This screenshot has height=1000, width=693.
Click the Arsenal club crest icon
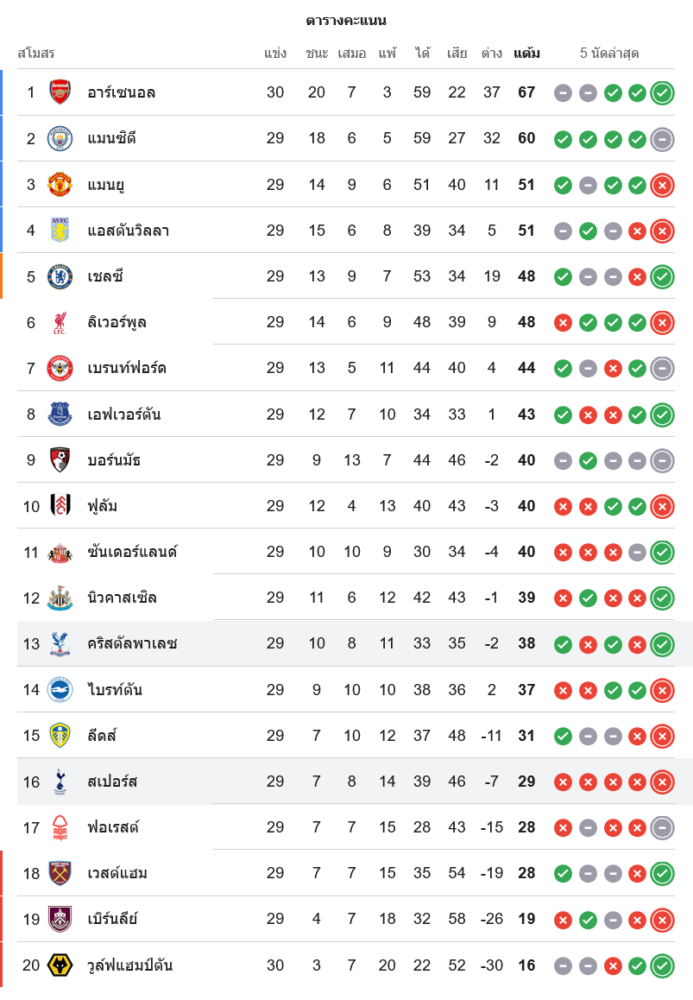[x=61, y=93]
